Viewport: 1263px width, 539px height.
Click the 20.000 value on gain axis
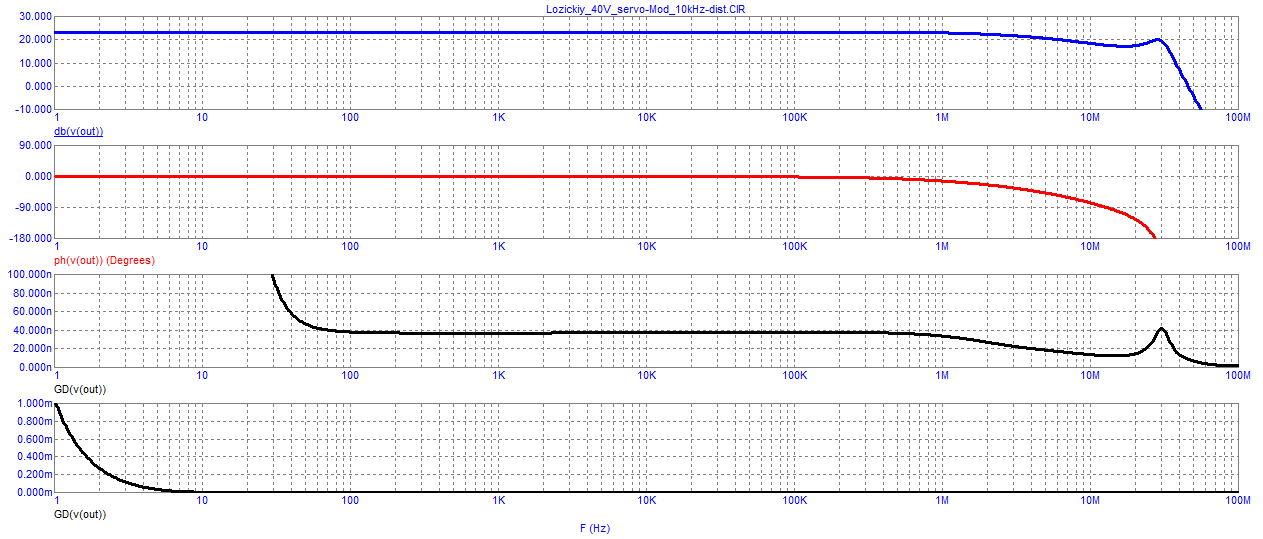35,40
